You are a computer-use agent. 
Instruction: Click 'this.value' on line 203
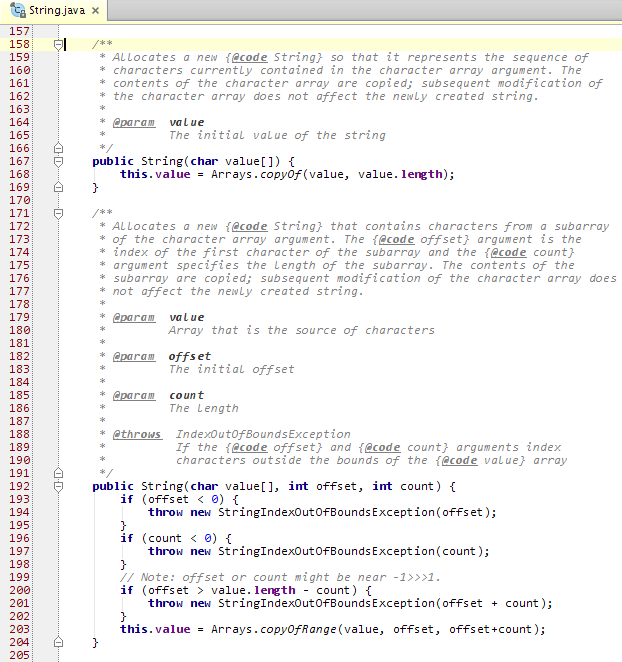155,629
